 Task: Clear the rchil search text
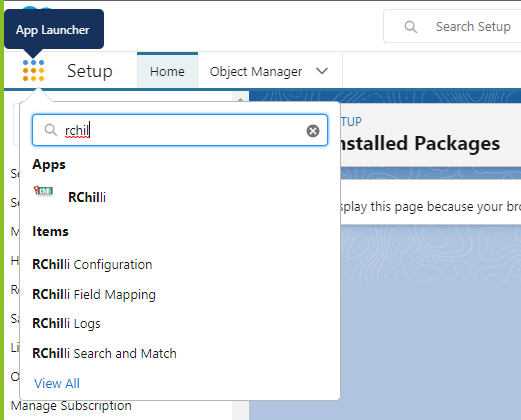tap(313, 131)
